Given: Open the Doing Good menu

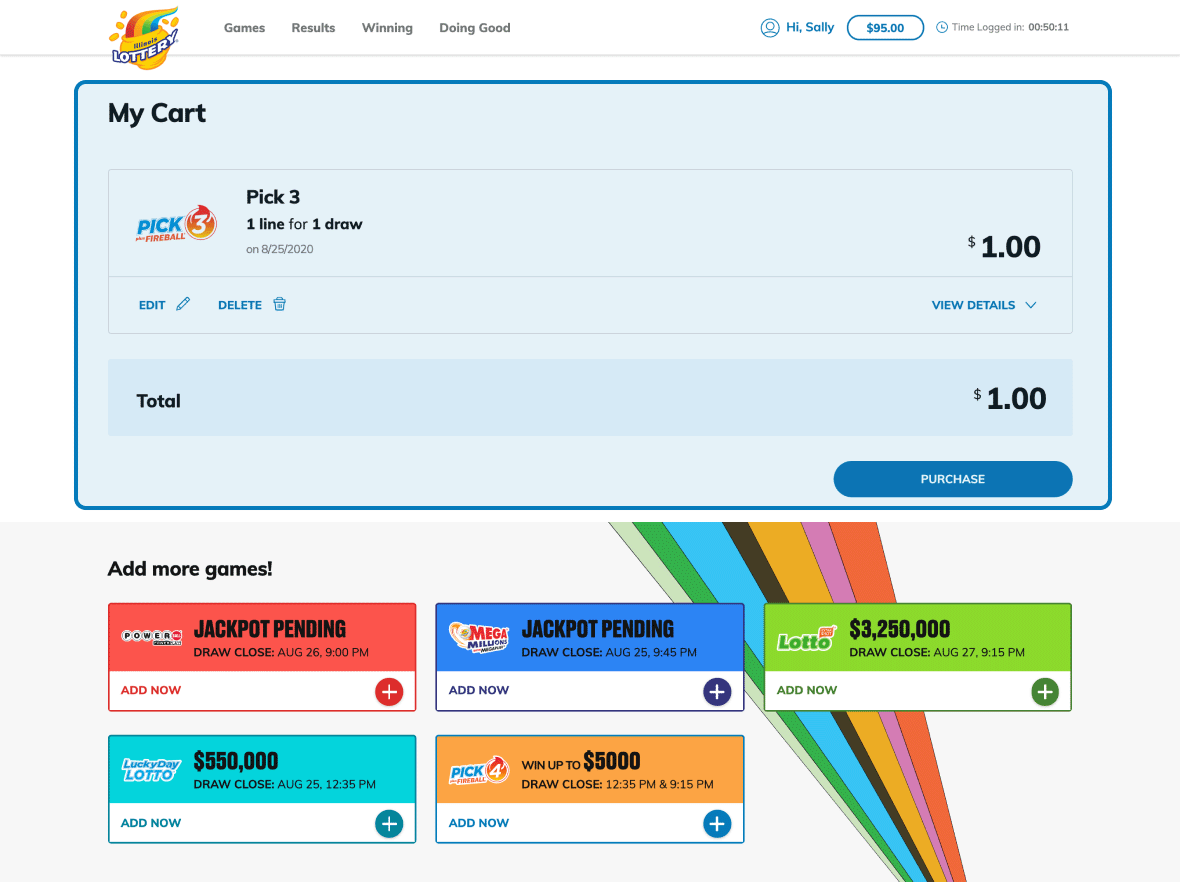Looking at the screenshot, I should (475, 28).
